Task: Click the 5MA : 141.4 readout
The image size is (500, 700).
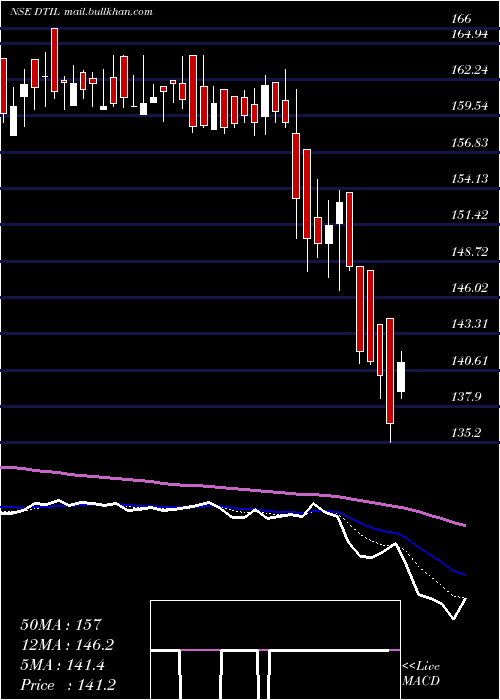Action: 62,665
